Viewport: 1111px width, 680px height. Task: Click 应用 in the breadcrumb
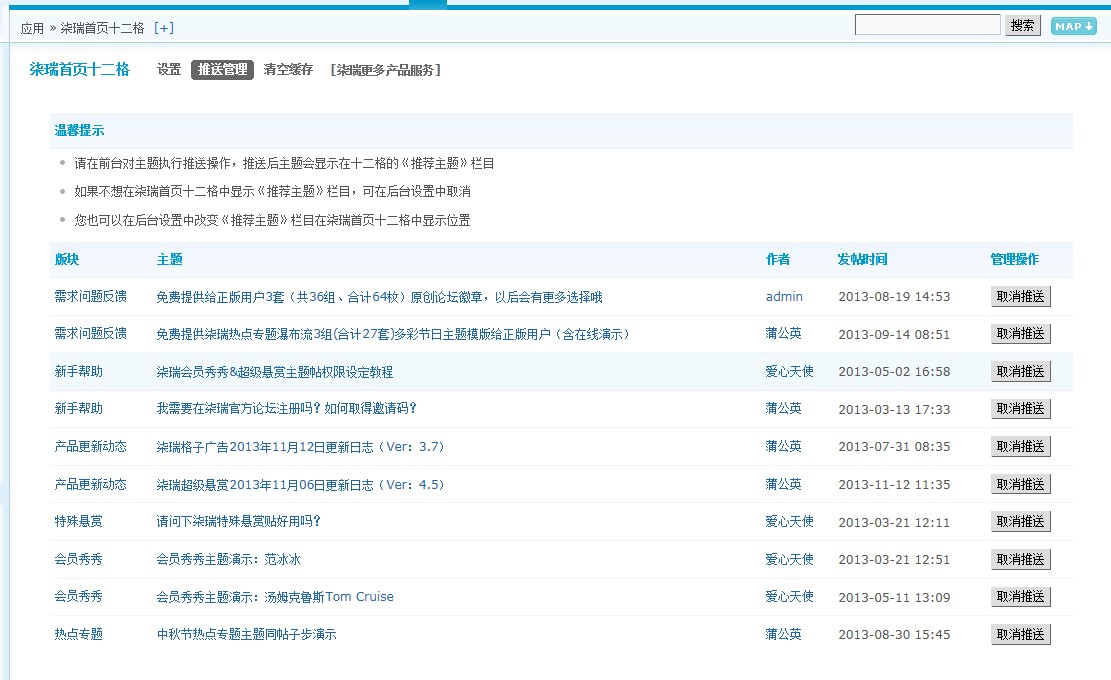click(x=32, y=28)
